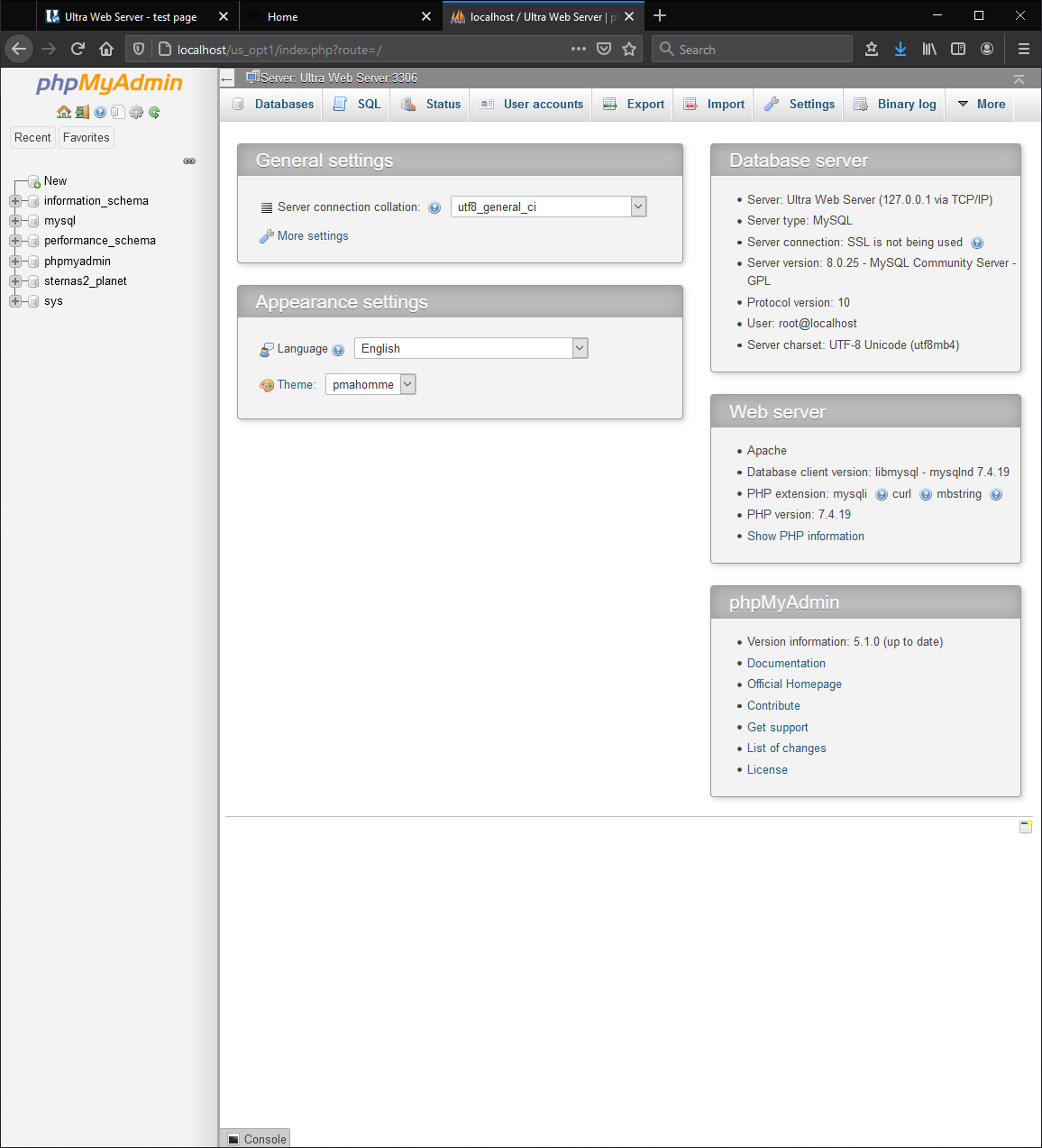Click help icon beside SSL is not being used

point(977,243)
